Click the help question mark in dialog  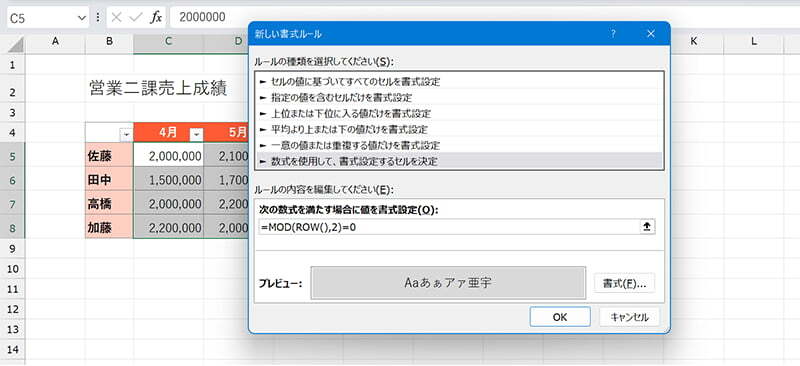click(x=613, y=34)
